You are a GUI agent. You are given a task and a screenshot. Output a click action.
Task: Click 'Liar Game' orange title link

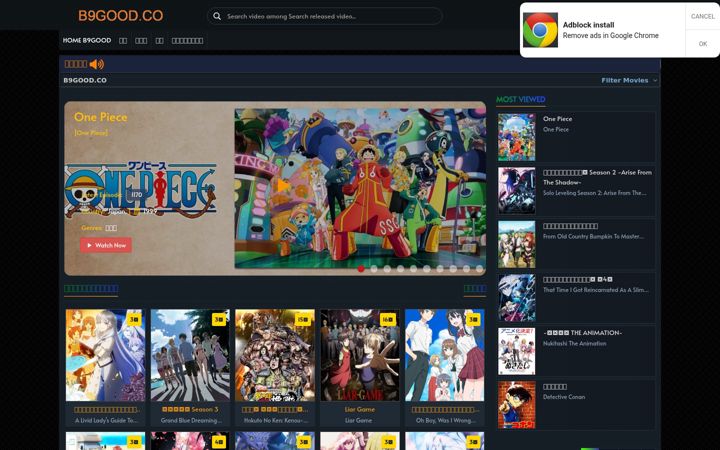pos(360,410)
